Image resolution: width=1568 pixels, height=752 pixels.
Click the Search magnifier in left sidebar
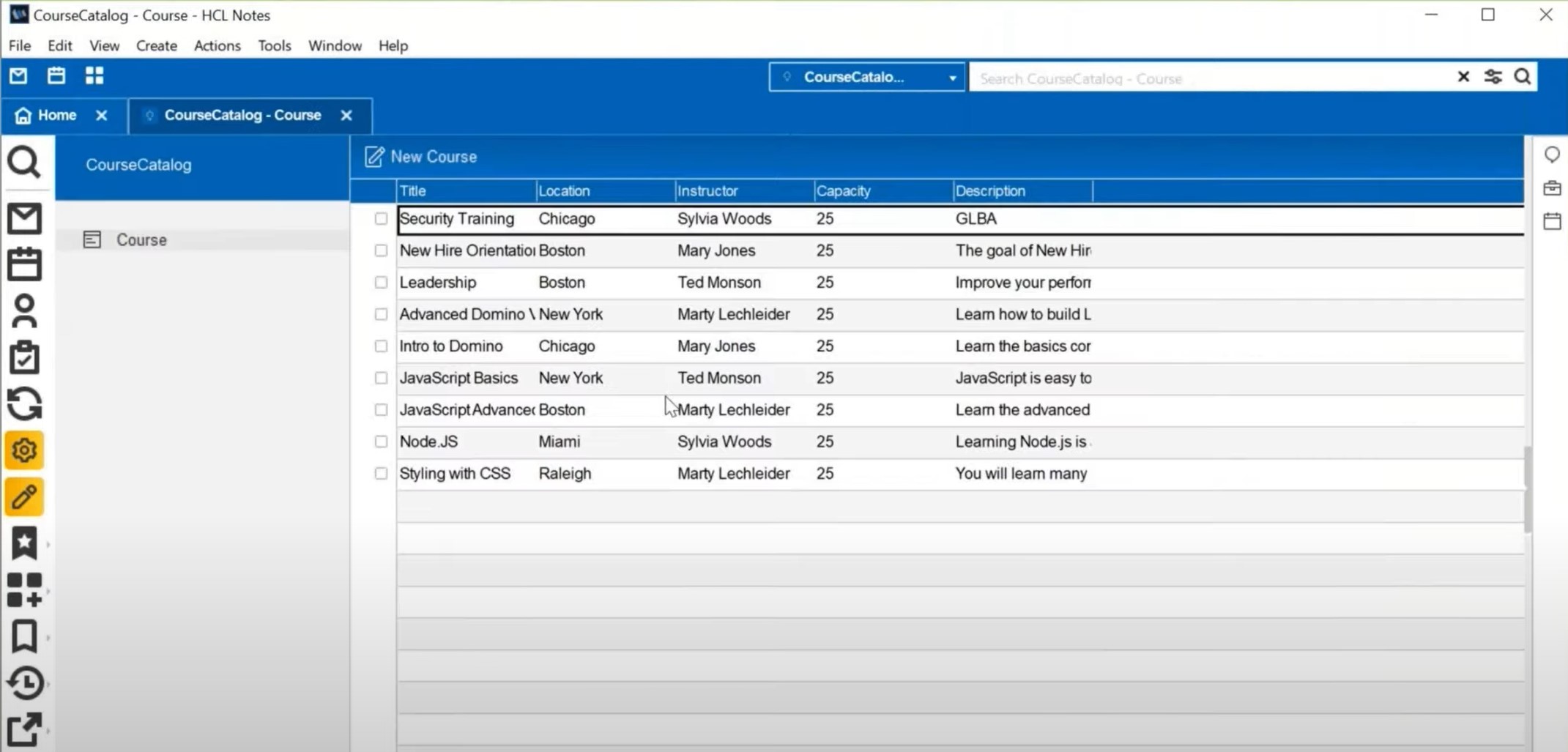[24, 162]
